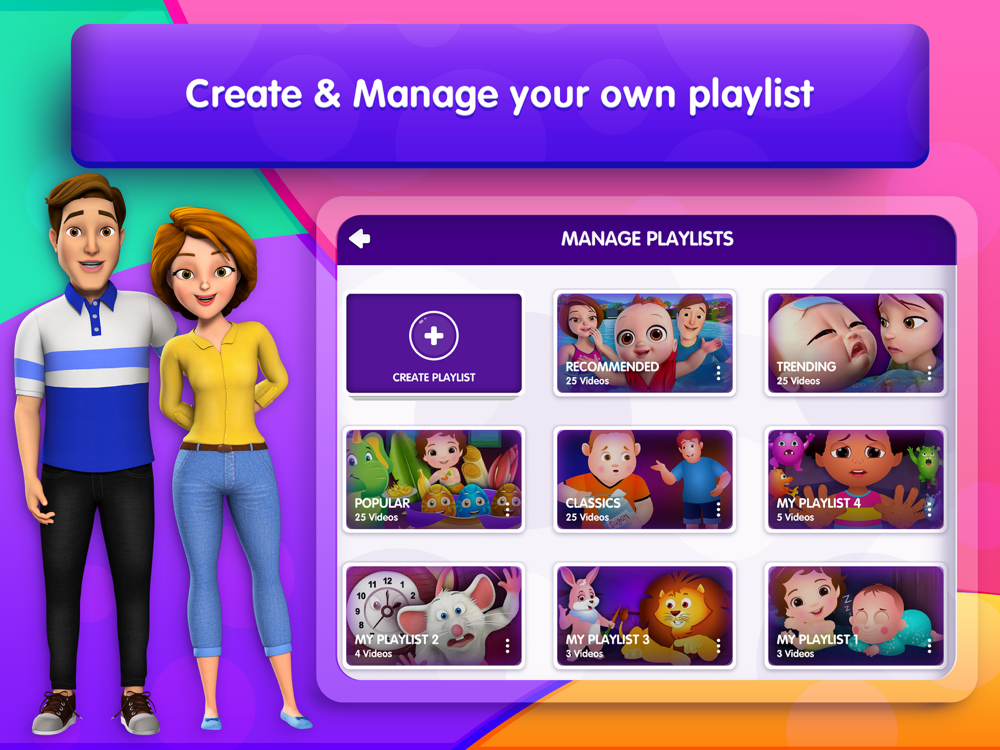Viewport: 1000px width, 750px height.
Task: Click the 'CREATE PLAYLIST' label text
Action: (434, 378)
